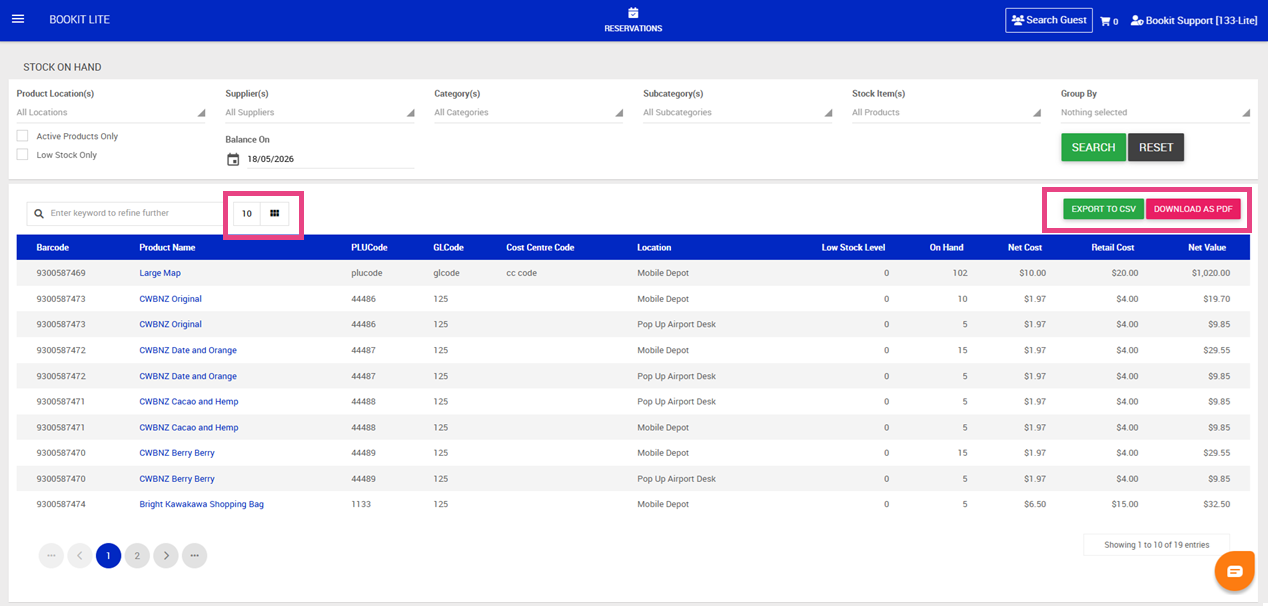Expand the All Suppliers dropdown
The width and height of the screenshot is (1268, 606).
[320, 113]
